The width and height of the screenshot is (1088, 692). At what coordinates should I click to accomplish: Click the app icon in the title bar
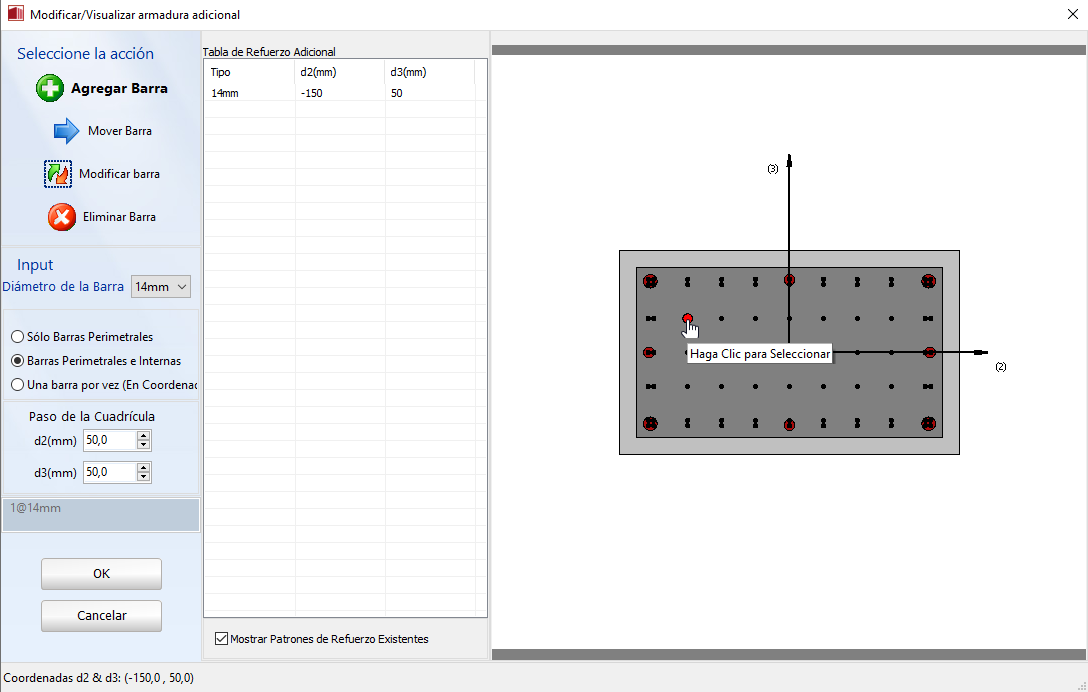(15, 15)
